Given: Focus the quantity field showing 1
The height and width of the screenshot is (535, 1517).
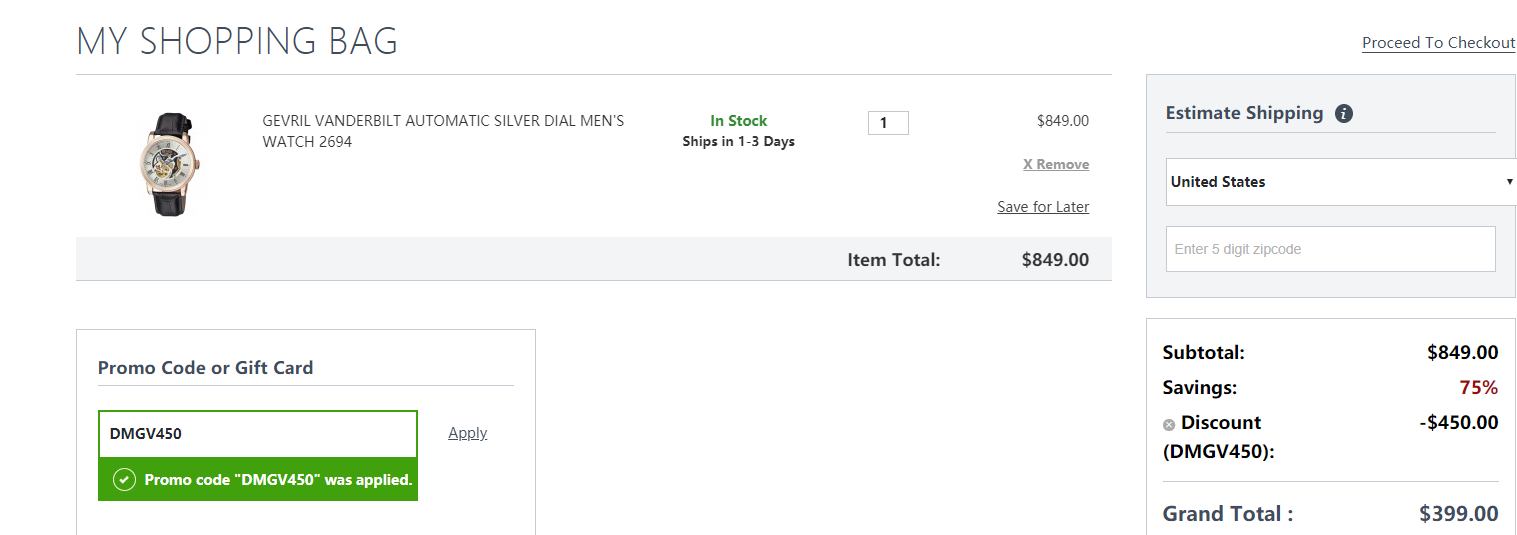Looking at the screenshot, I should click(888, 123).
